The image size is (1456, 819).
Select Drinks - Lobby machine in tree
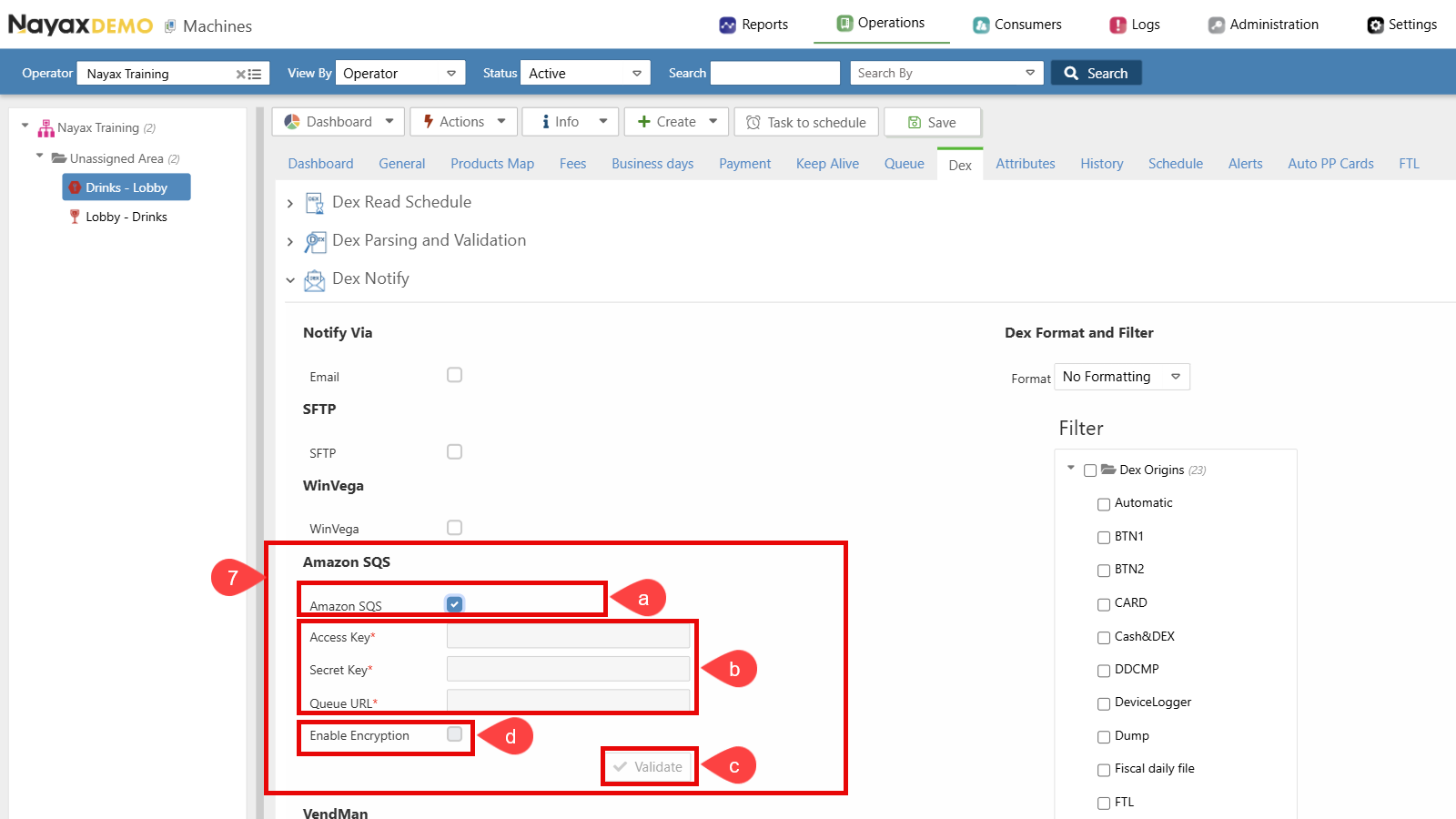click(x=126, y=187)
